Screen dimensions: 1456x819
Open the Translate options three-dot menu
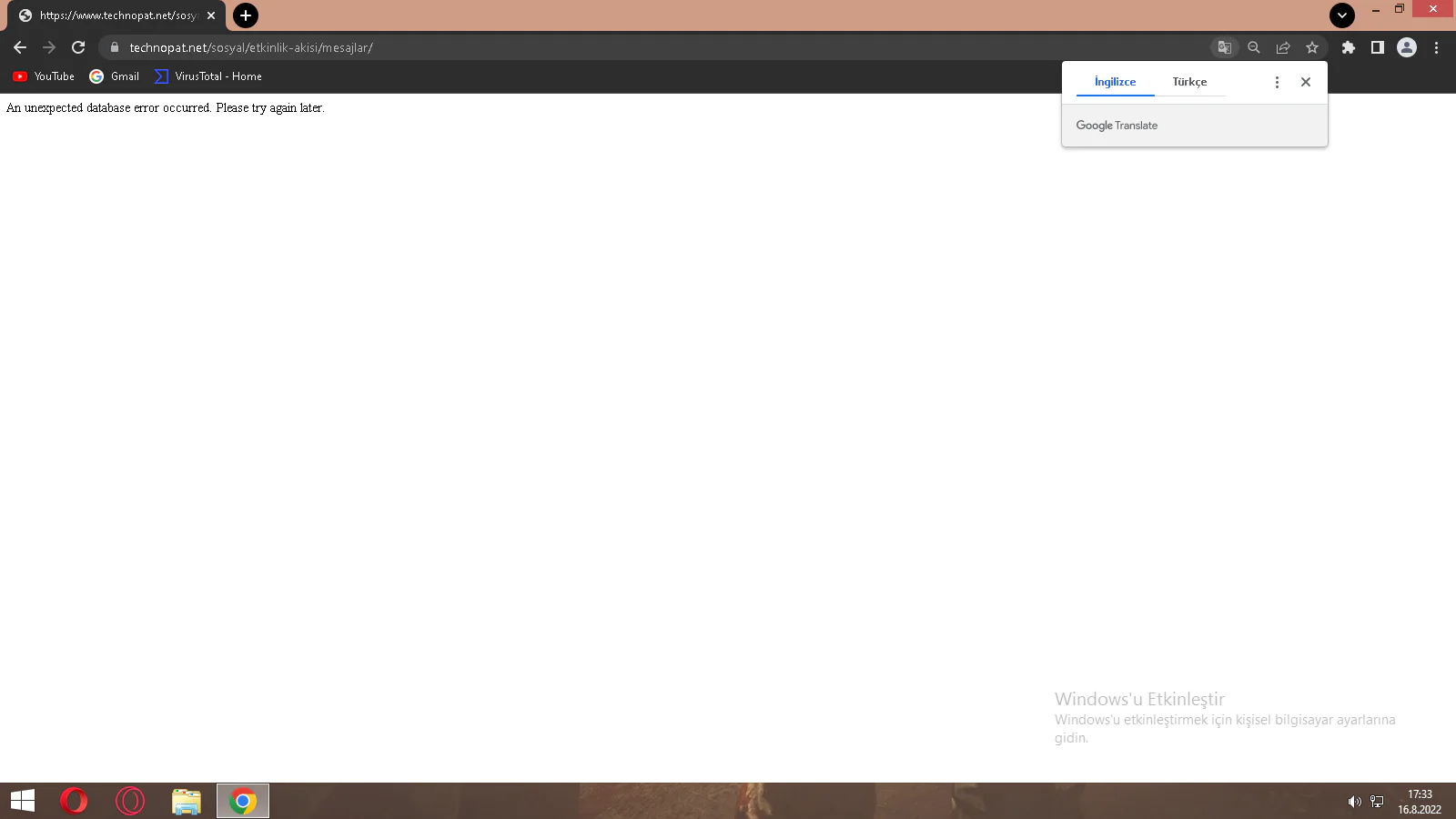(1277, 81)
